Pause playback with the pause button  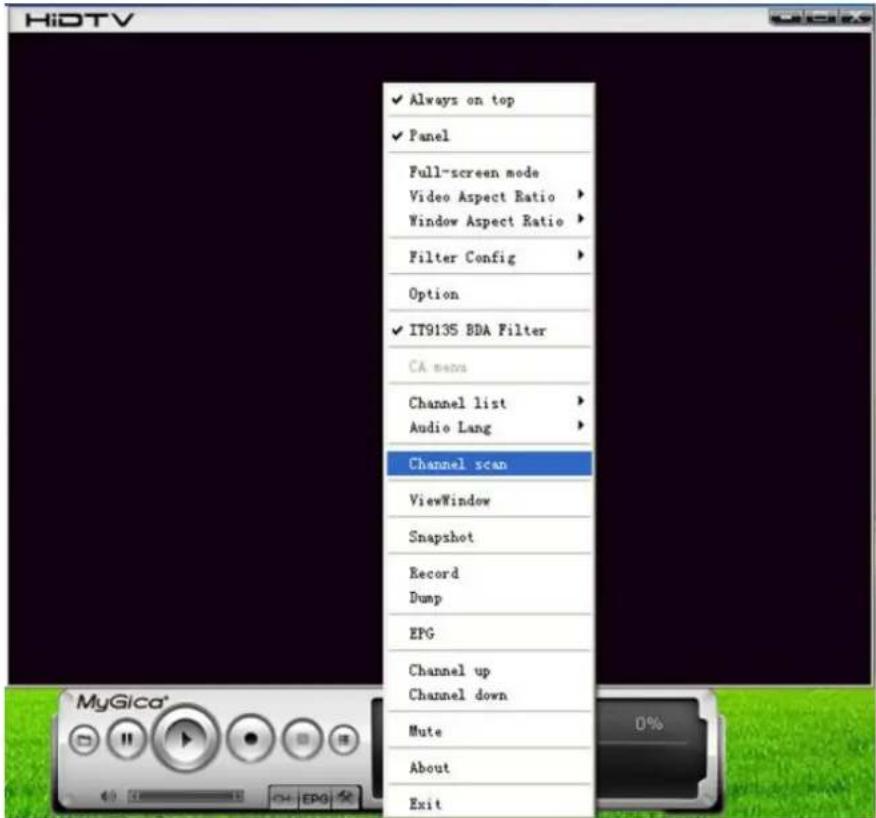point(127,739)
